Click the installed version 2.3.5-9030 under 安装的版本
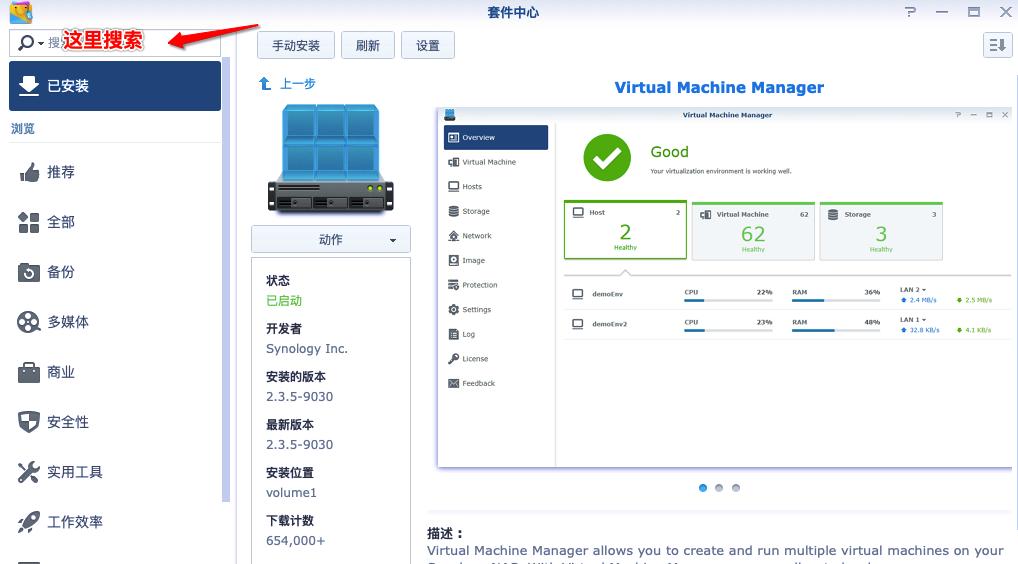 [x=299, y=397]
